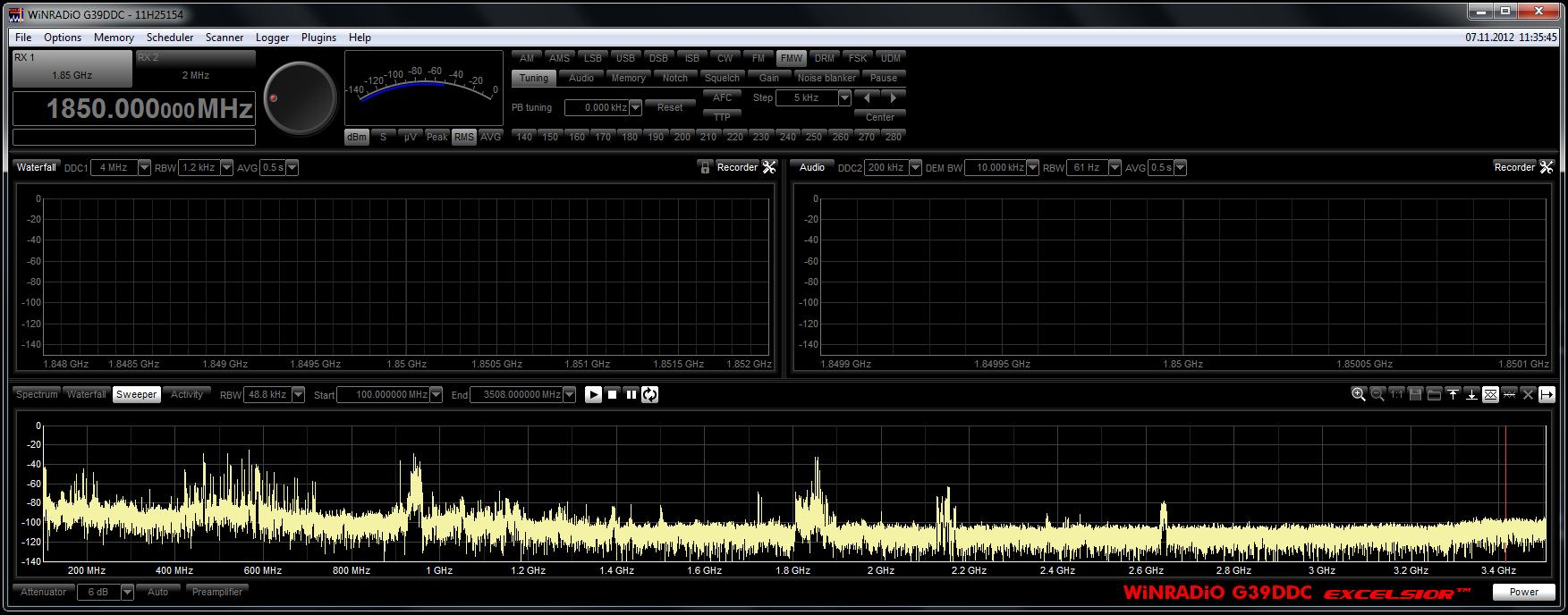Open the Scheduler menu
This screenshot has height=615, width=1568.
170,38
